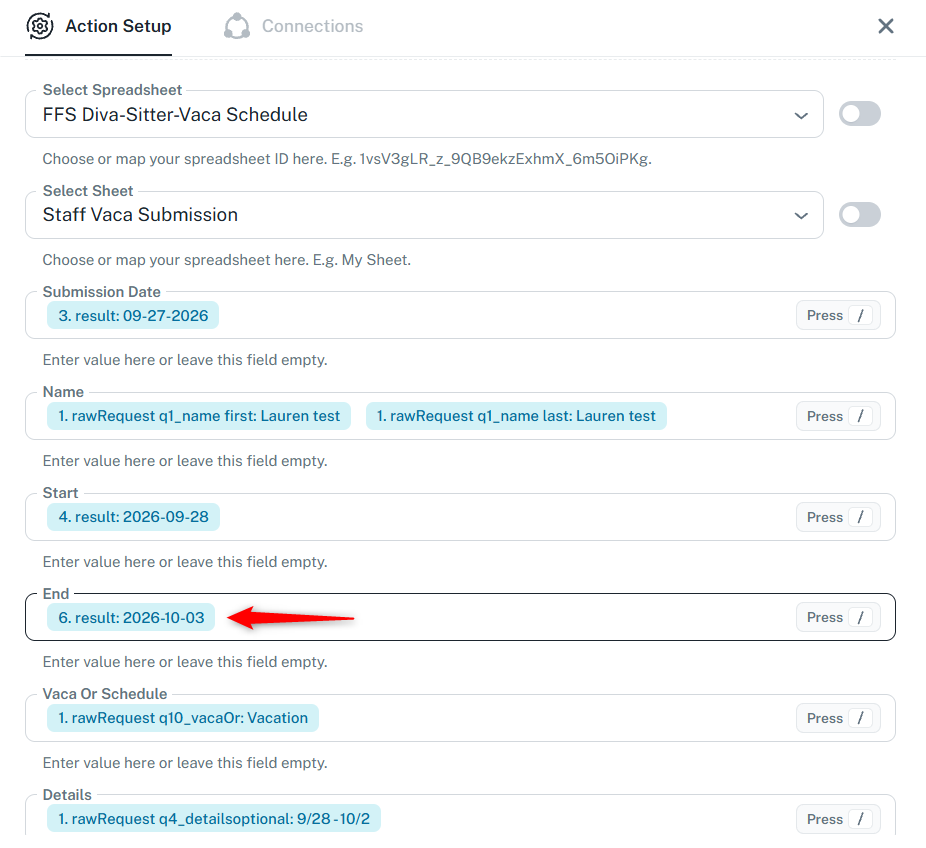Close the Action Setup panel
The height and width of the screenshot is (848, 926).
point(885,26)
